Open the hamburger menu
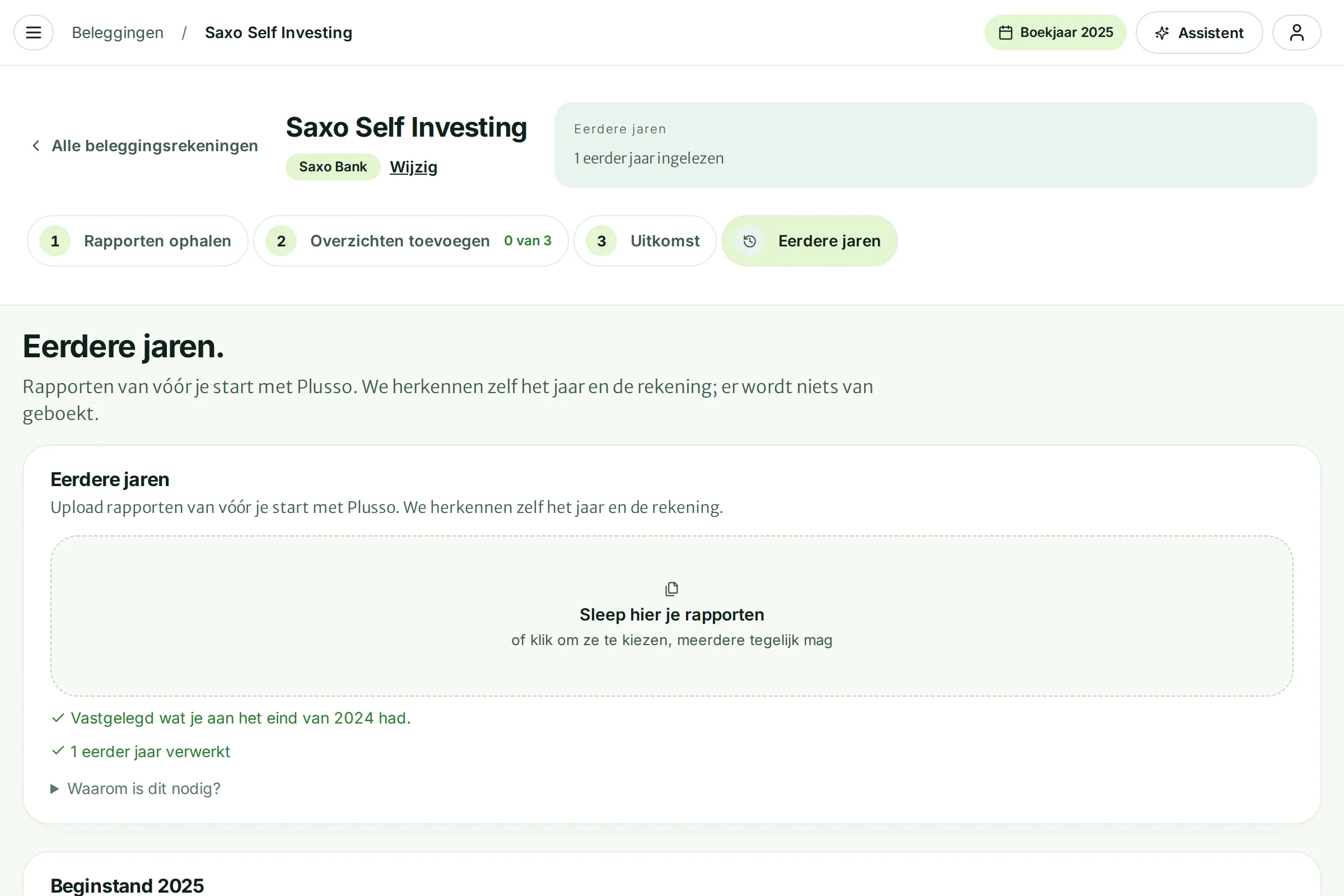Screen dimensions: 1344x896 pos(33,32)
